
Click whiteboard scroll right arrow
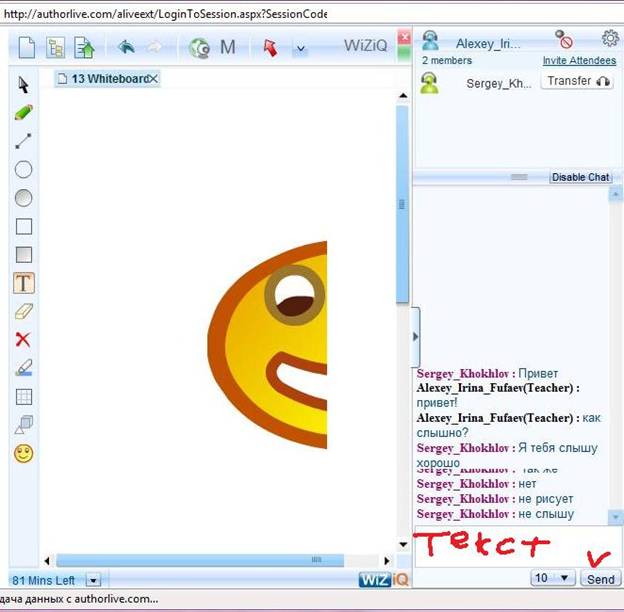point(386,561)
